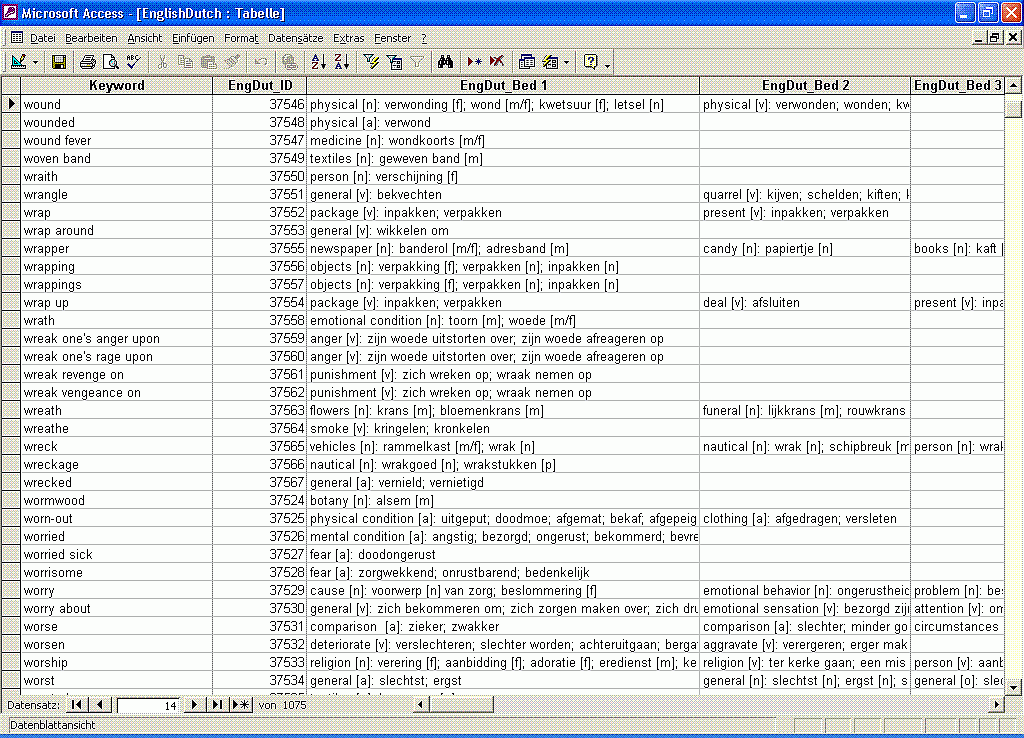Click the cell 'deal [v]: afsluiten'
Image resolution: width=1024 pixels, height=738 pixels.
[805, 302]
